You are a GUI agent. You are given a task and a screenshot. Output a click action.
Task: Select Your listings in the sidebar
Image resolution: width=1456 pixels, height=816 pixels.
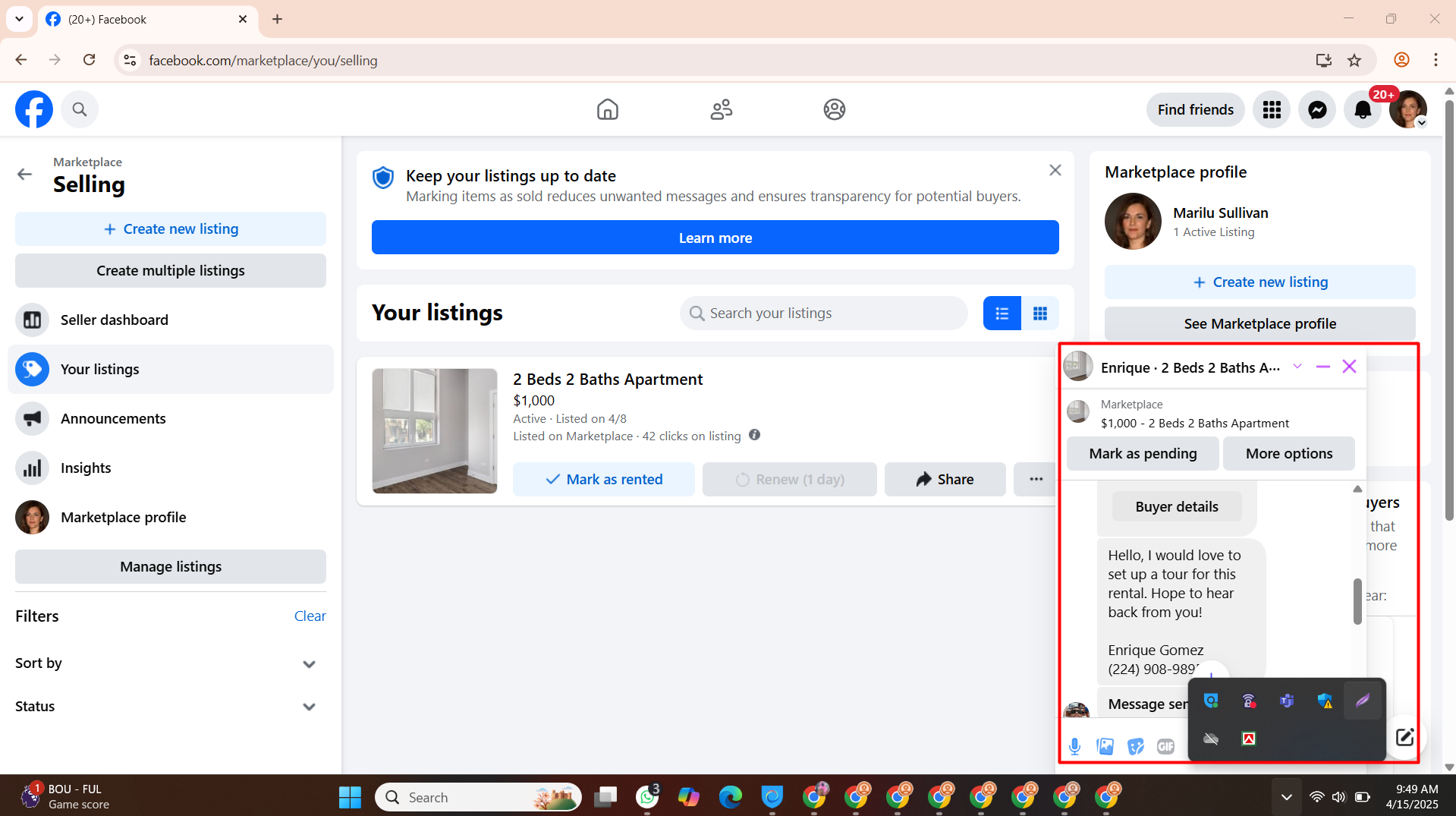click(x=171, y=369)
